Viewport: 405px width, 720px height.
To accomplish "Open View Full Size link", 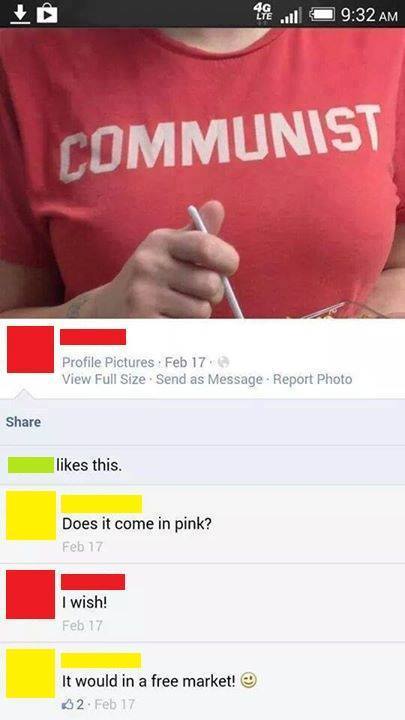I will pos(104,379).
